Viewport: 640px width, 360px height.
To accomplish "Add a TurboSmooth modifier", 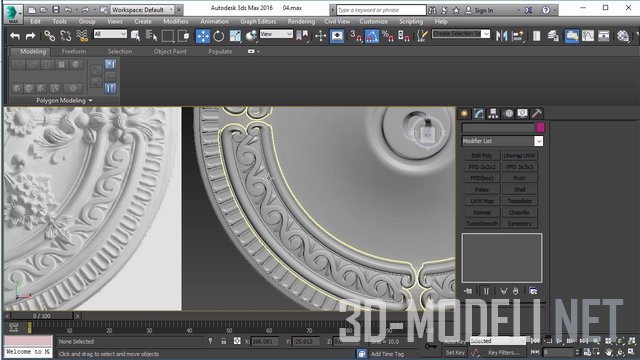I will pos(482,224).
